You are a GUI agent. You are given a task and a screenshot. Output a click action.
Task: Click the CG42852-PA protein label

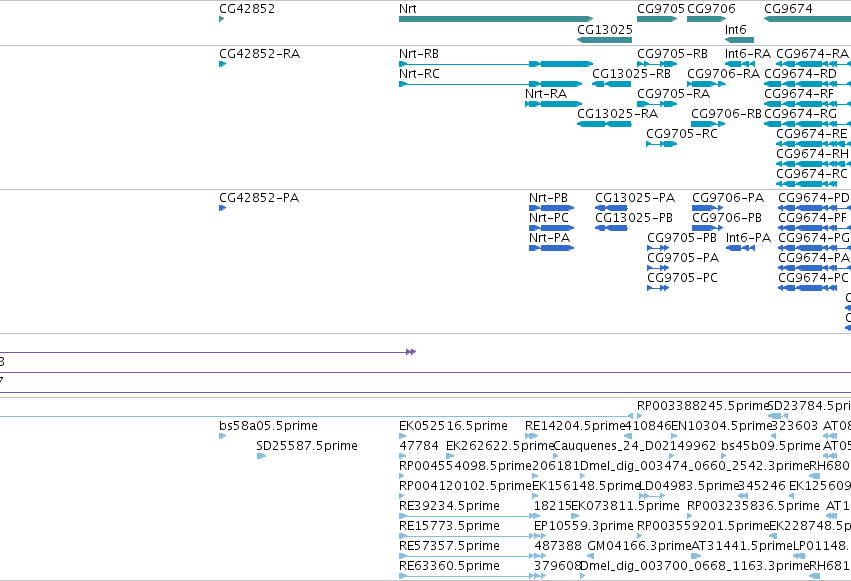point(259,197)
